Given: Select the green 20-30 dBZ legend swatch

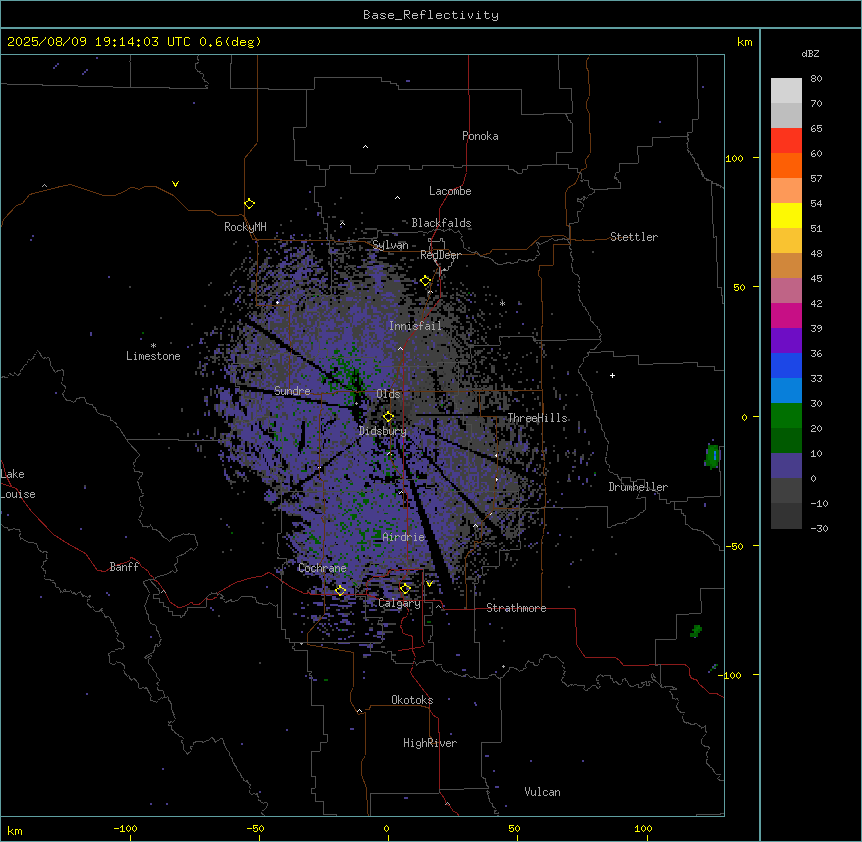Looking at the screenshot, I should tap(786, 416).
